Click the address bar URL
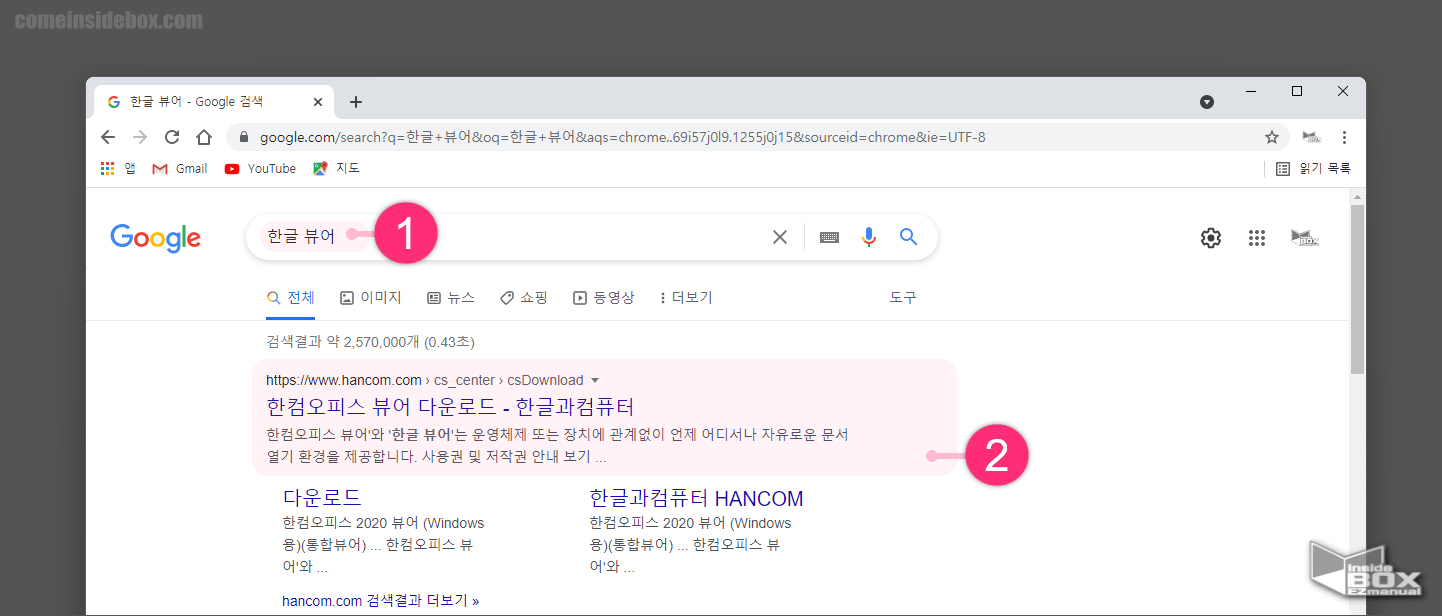 [x=622, y=137]
